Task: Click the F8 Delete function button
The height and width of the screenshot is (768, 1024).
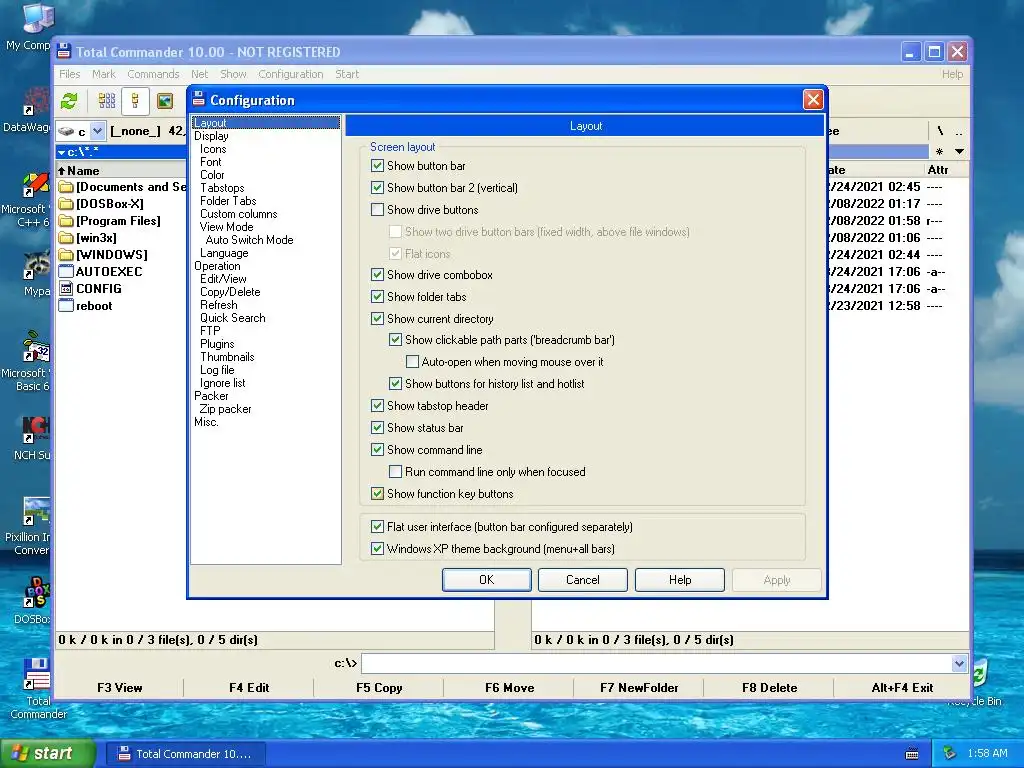Action: pyautogui.click(x=769, y=688)
